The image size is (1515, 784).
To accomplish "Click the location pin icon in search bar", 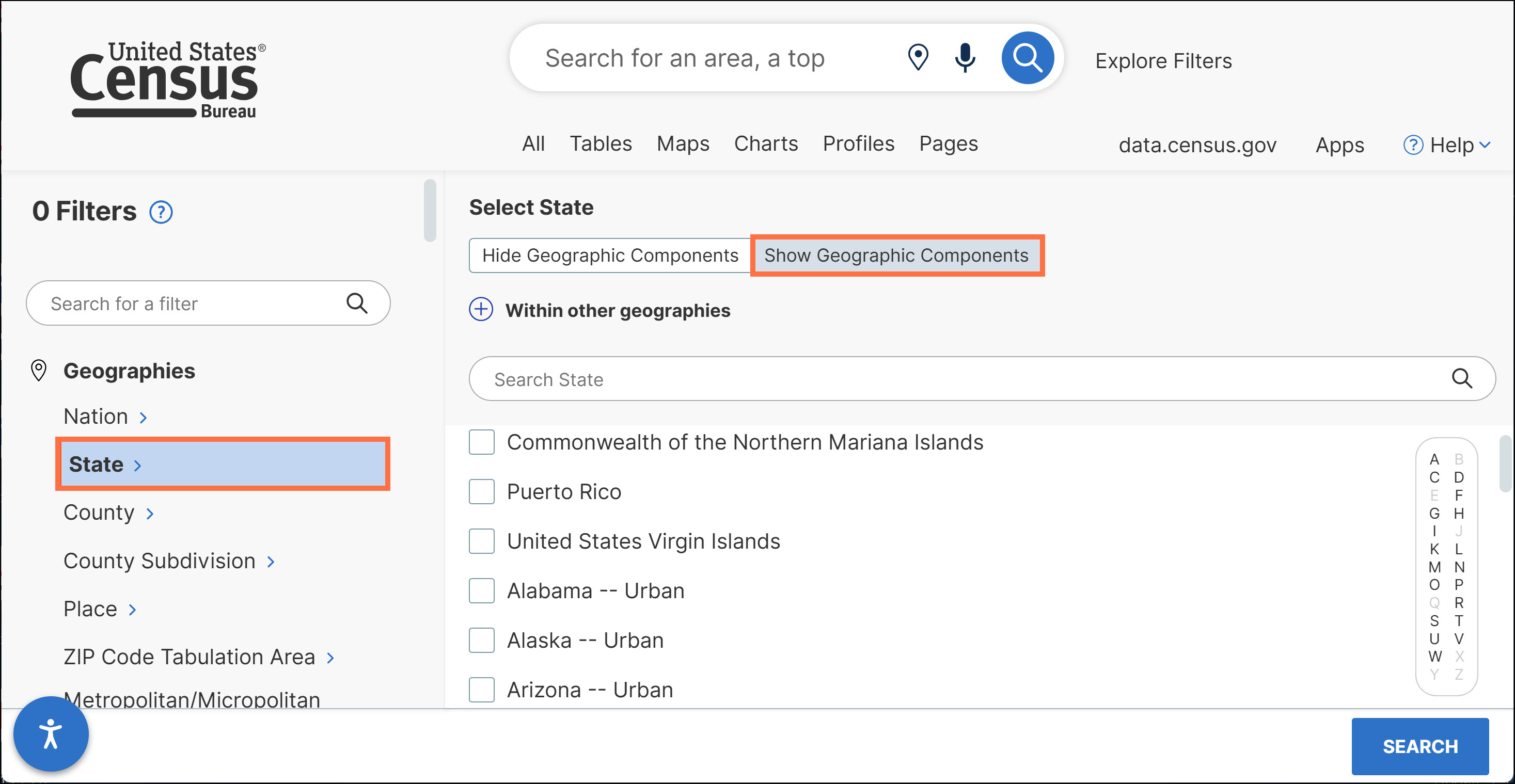I will [x=918, y=58].
